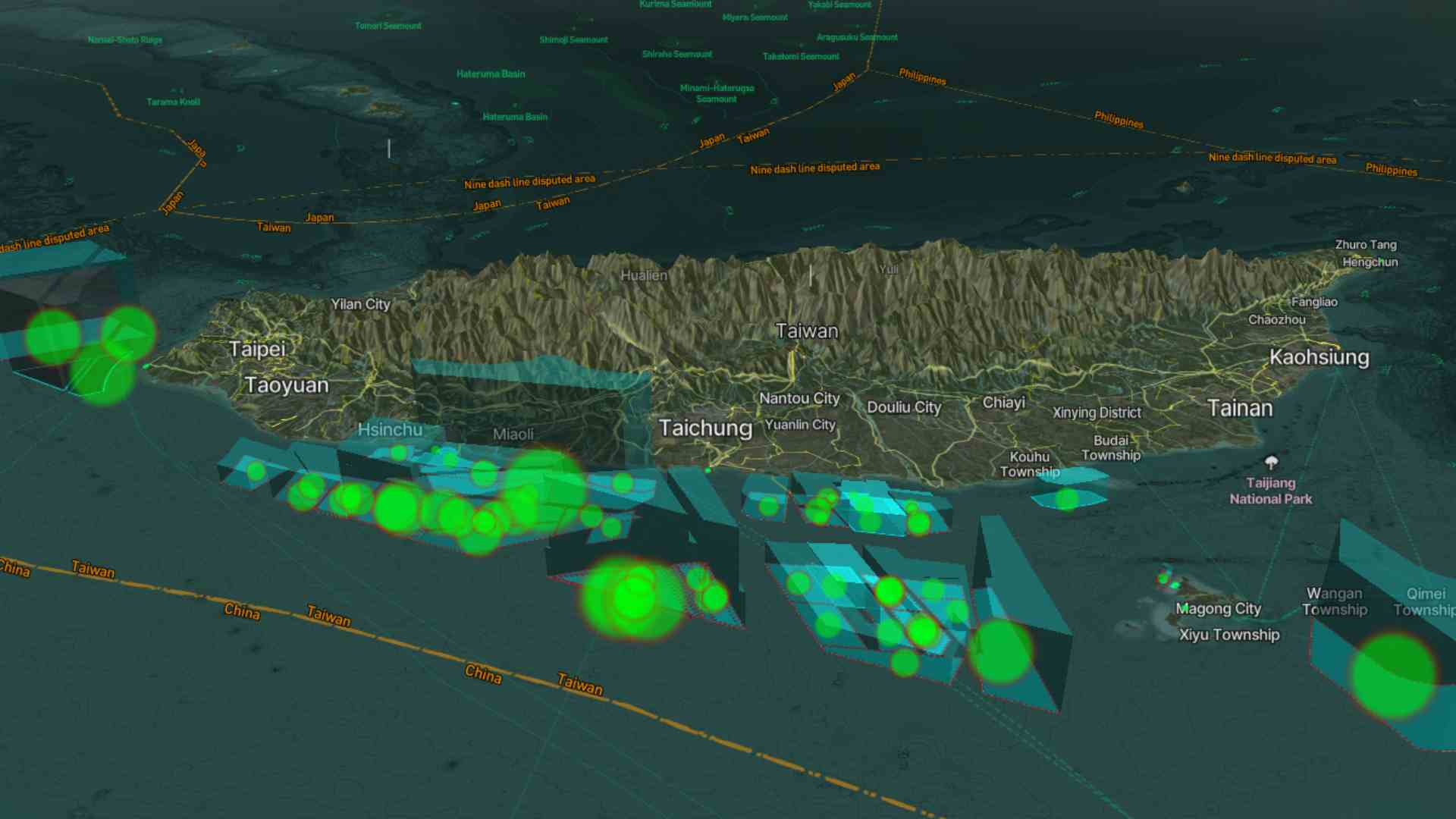Image resolution: width=1456 pixels, height=819 pixels.
Task: Click the Taijiang National Park tree icon
Action: pyautogui.click(x=1272, y=462)
